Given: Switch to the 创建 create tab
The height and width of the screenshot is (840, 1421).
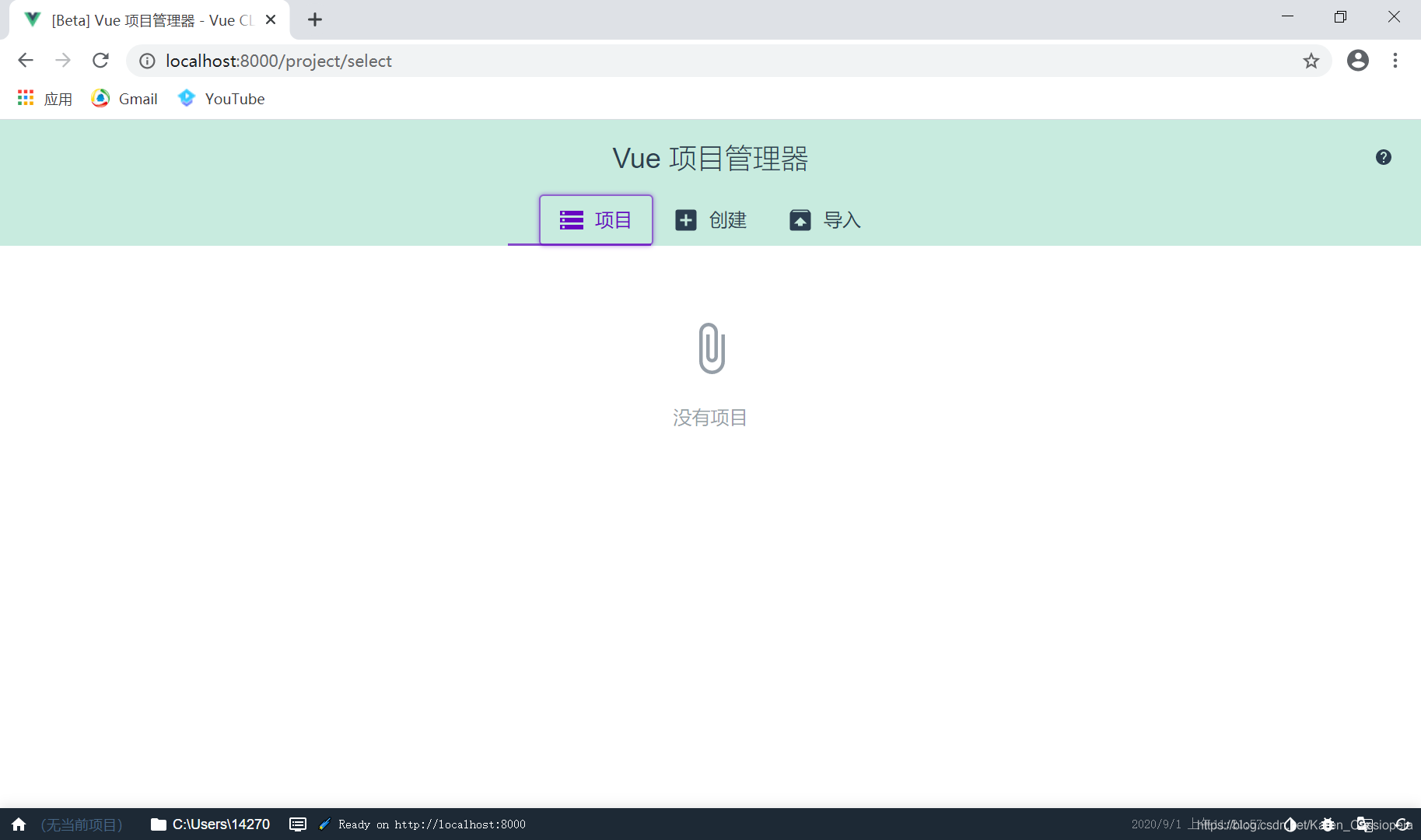Looking at the screenshot, I should (x=711, y=220).
